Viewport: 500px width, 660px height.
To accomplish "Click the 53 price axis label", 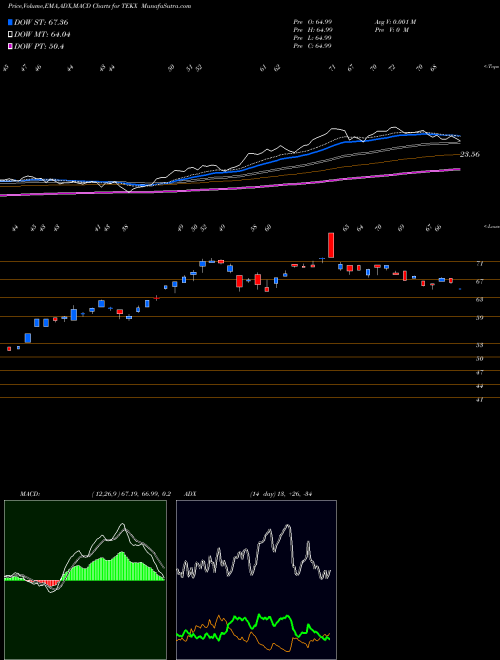I will 479,346.
